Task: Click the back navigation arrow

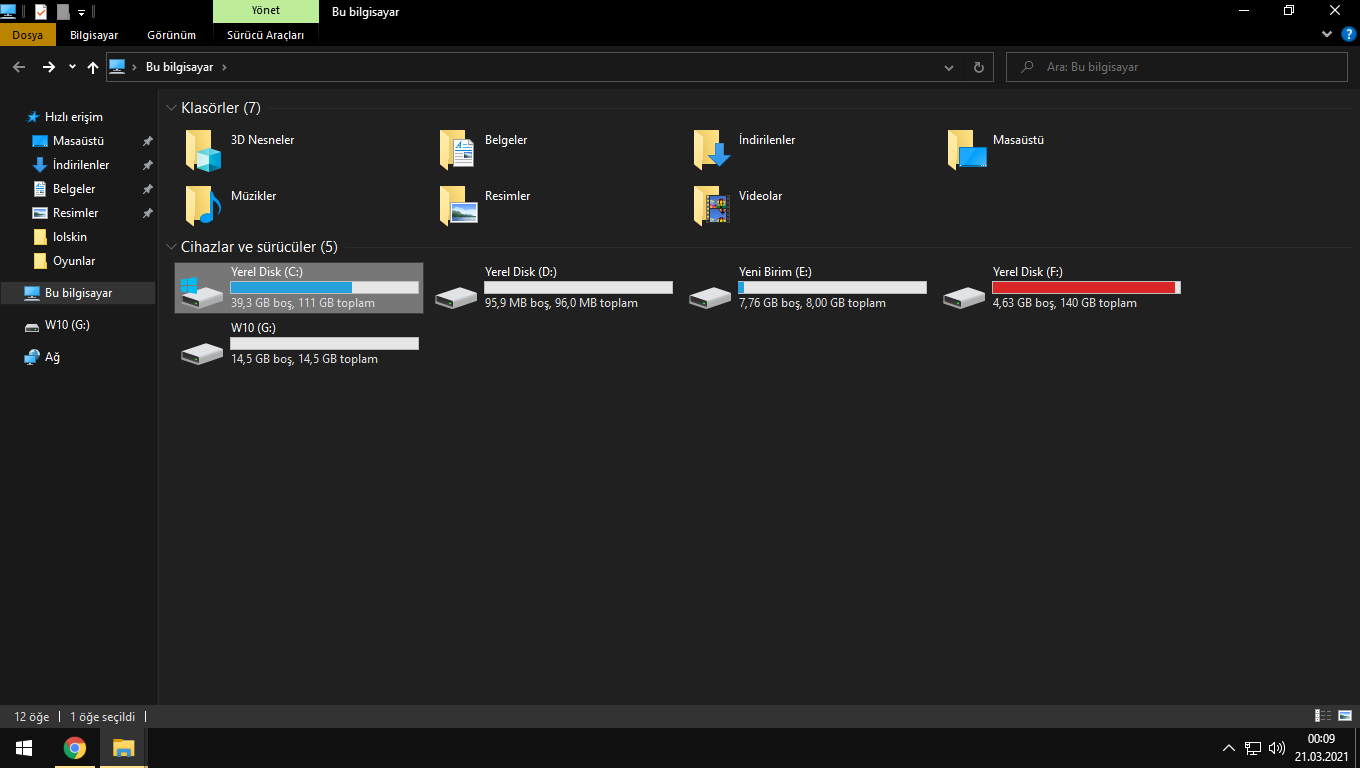Action: click(19, 67)
